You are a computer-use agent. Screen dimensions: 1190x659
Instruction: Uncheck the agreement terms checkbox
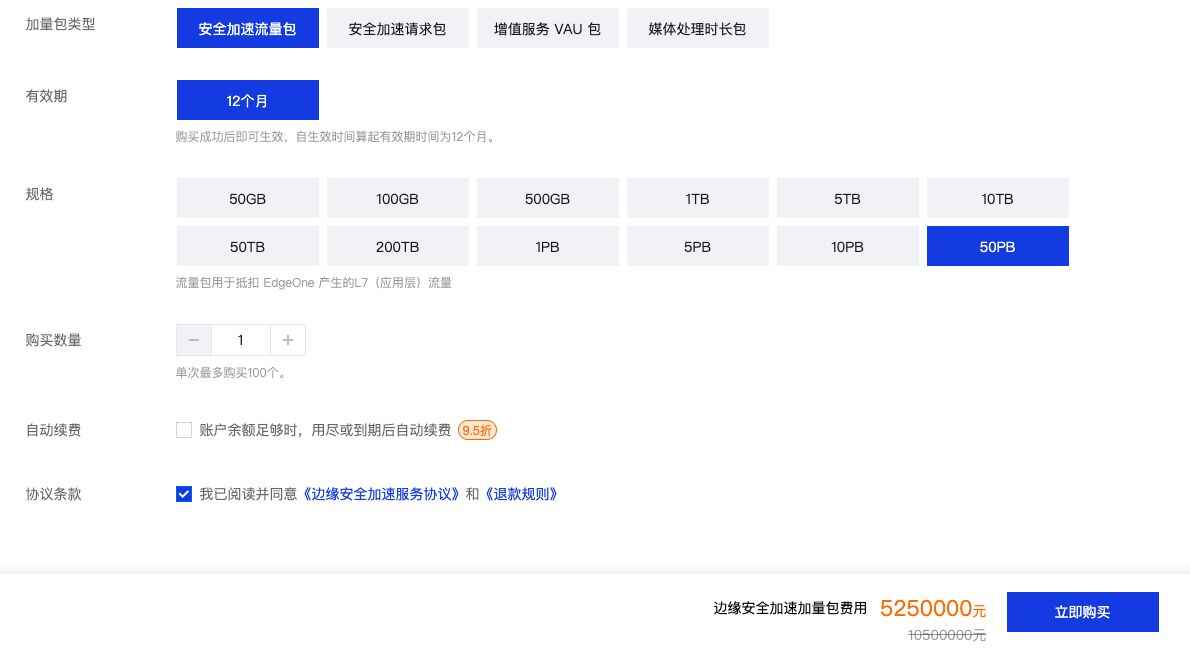click(184, 494)
